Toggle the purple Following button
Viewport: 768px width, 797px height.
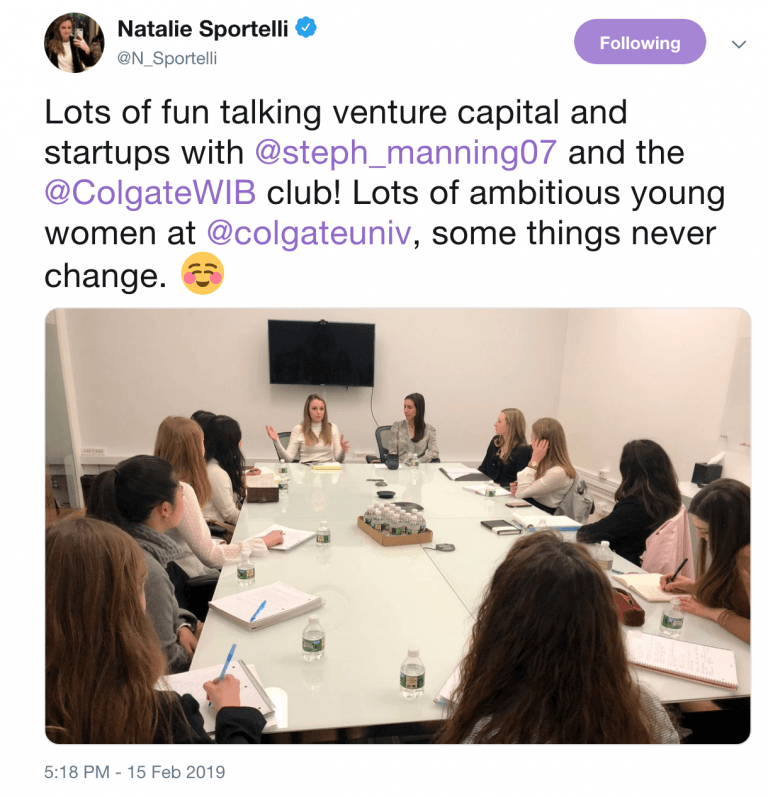tap(639, 43)
